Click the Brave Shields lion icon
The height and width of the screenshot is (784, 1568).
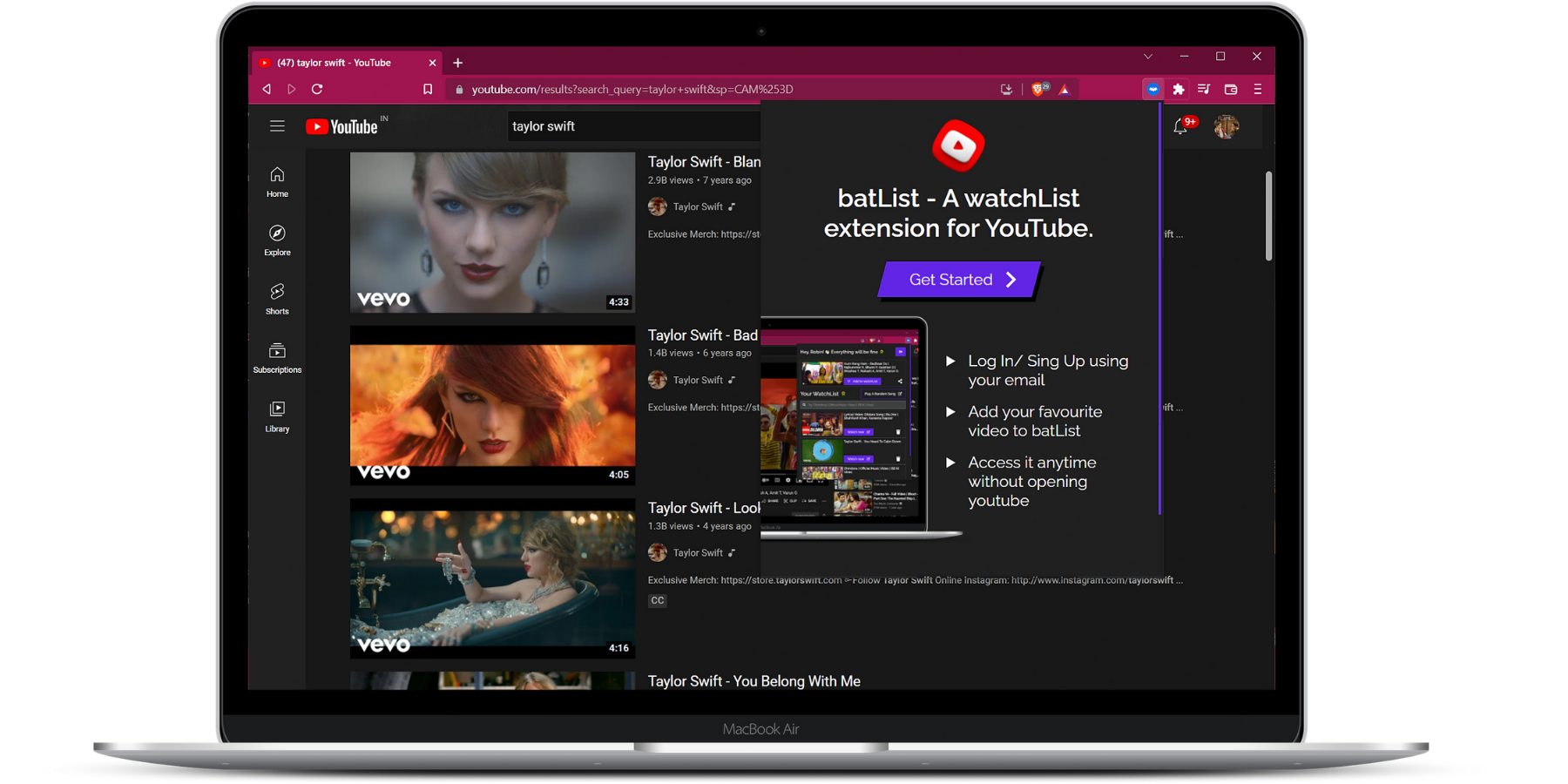pyautogui.click(x=1039, y=89)
